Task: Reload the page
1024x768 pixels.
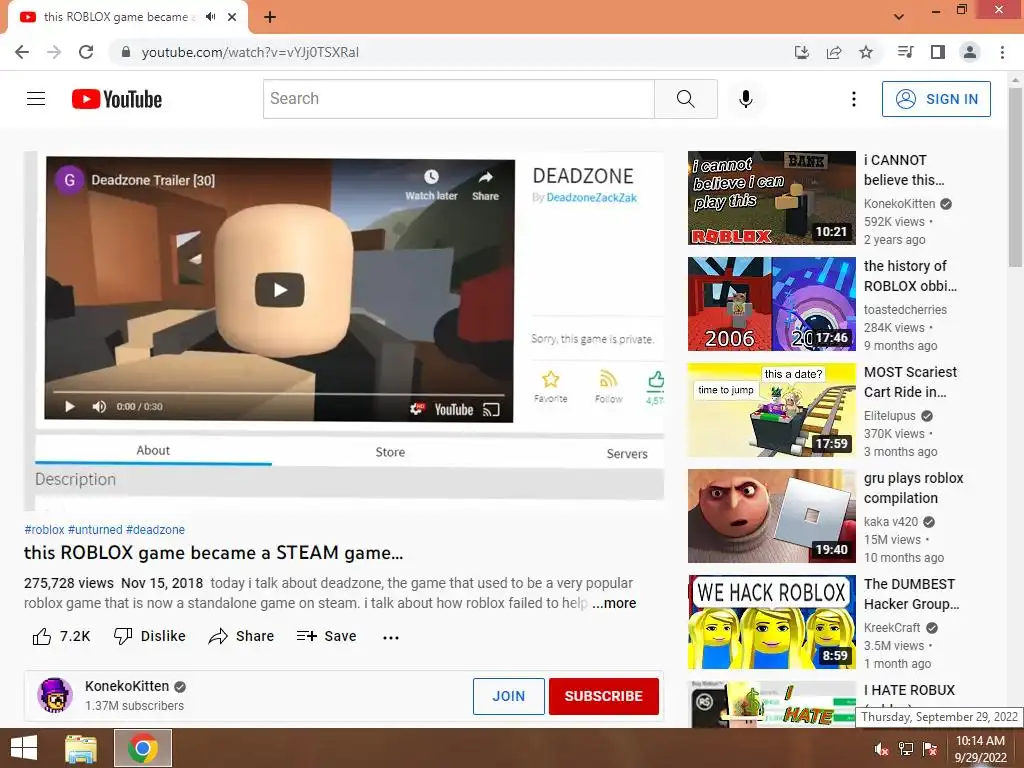Action: click(x=86, y=52)
